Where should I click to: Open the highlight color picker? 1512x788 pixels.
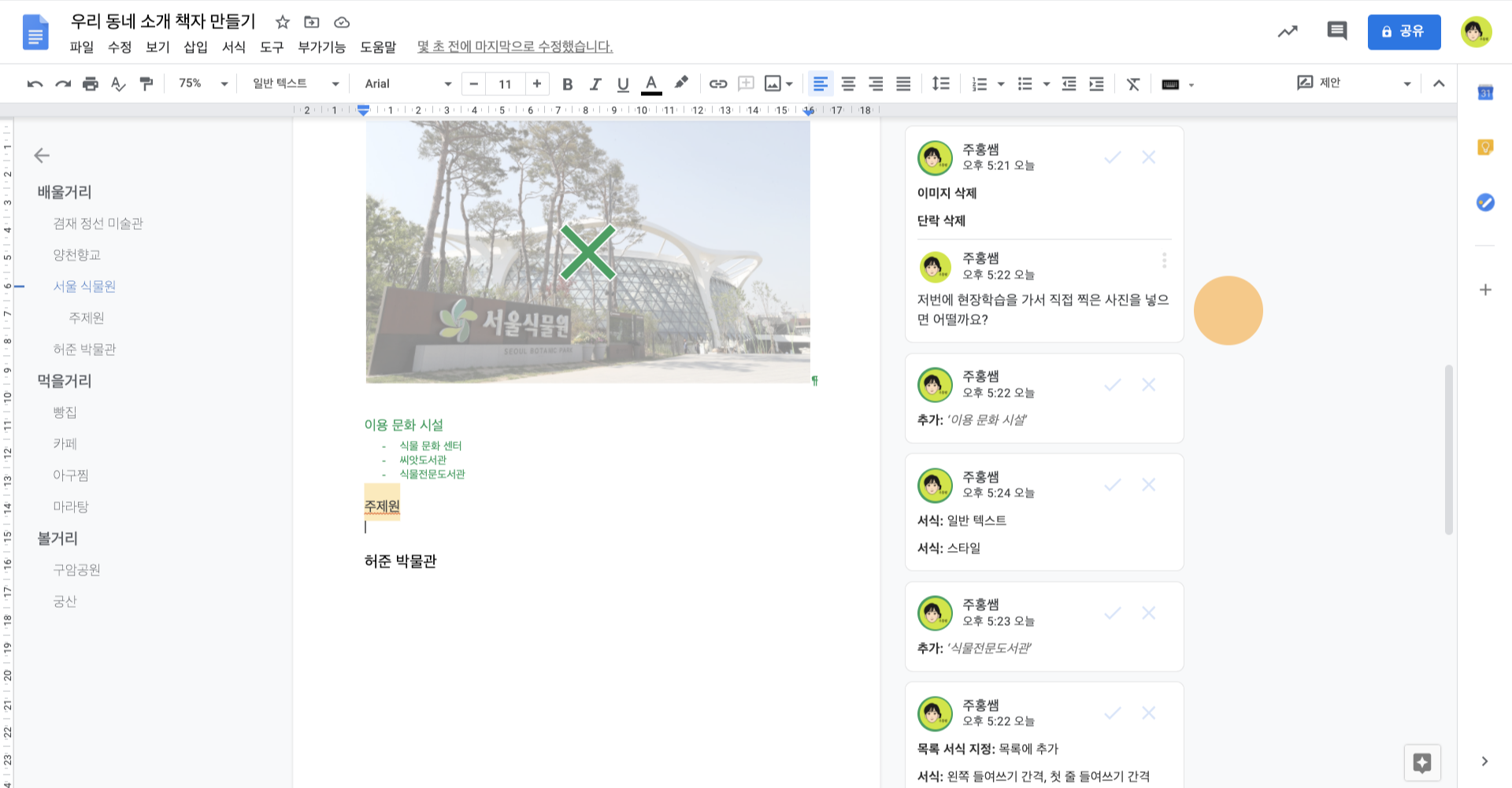tap(681, 83)
